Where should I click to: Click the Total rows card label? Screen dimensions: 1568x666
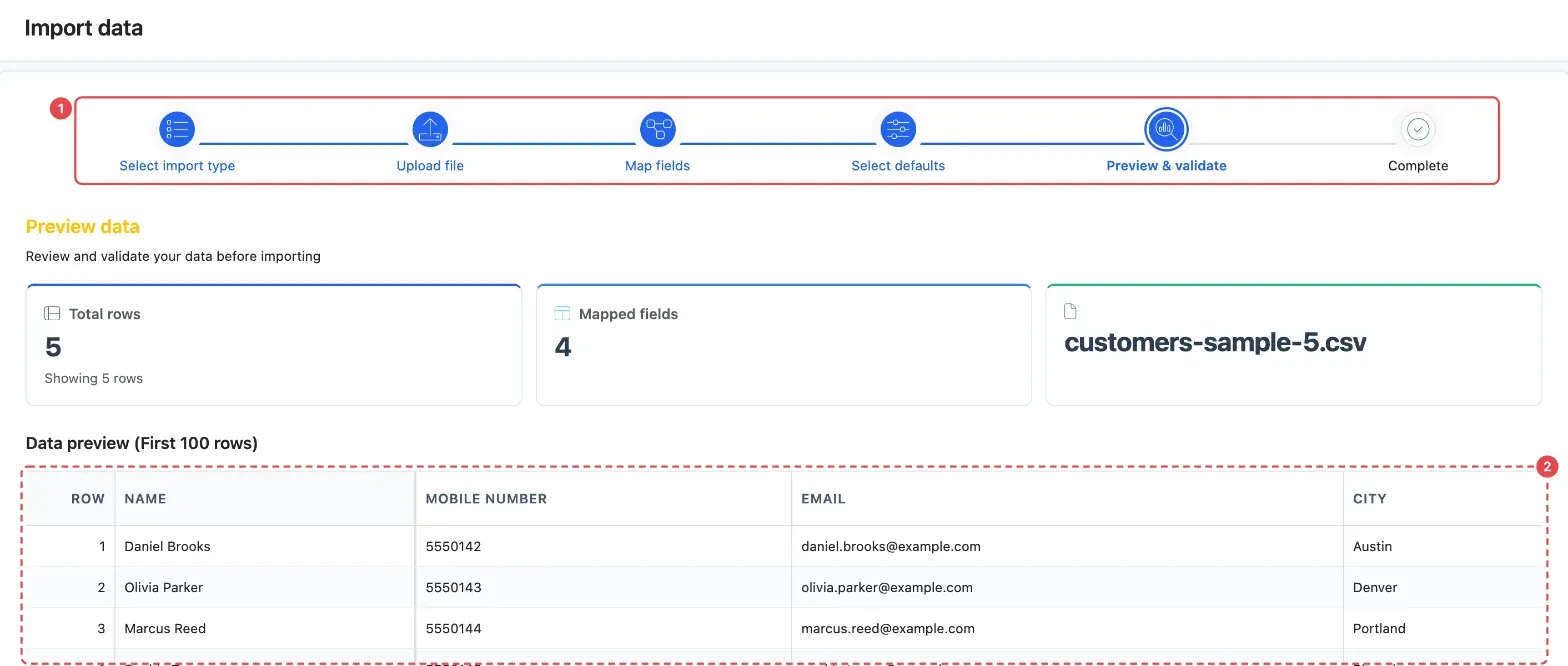click(105, 314)
